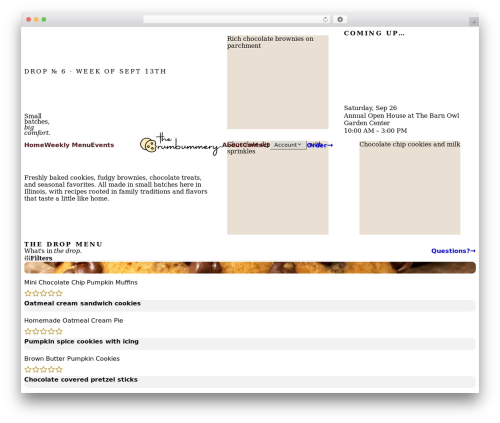Click the browser address bar
Image resolution: width=500 pixels, height=423 pixels.
click(x=237, y=19)
